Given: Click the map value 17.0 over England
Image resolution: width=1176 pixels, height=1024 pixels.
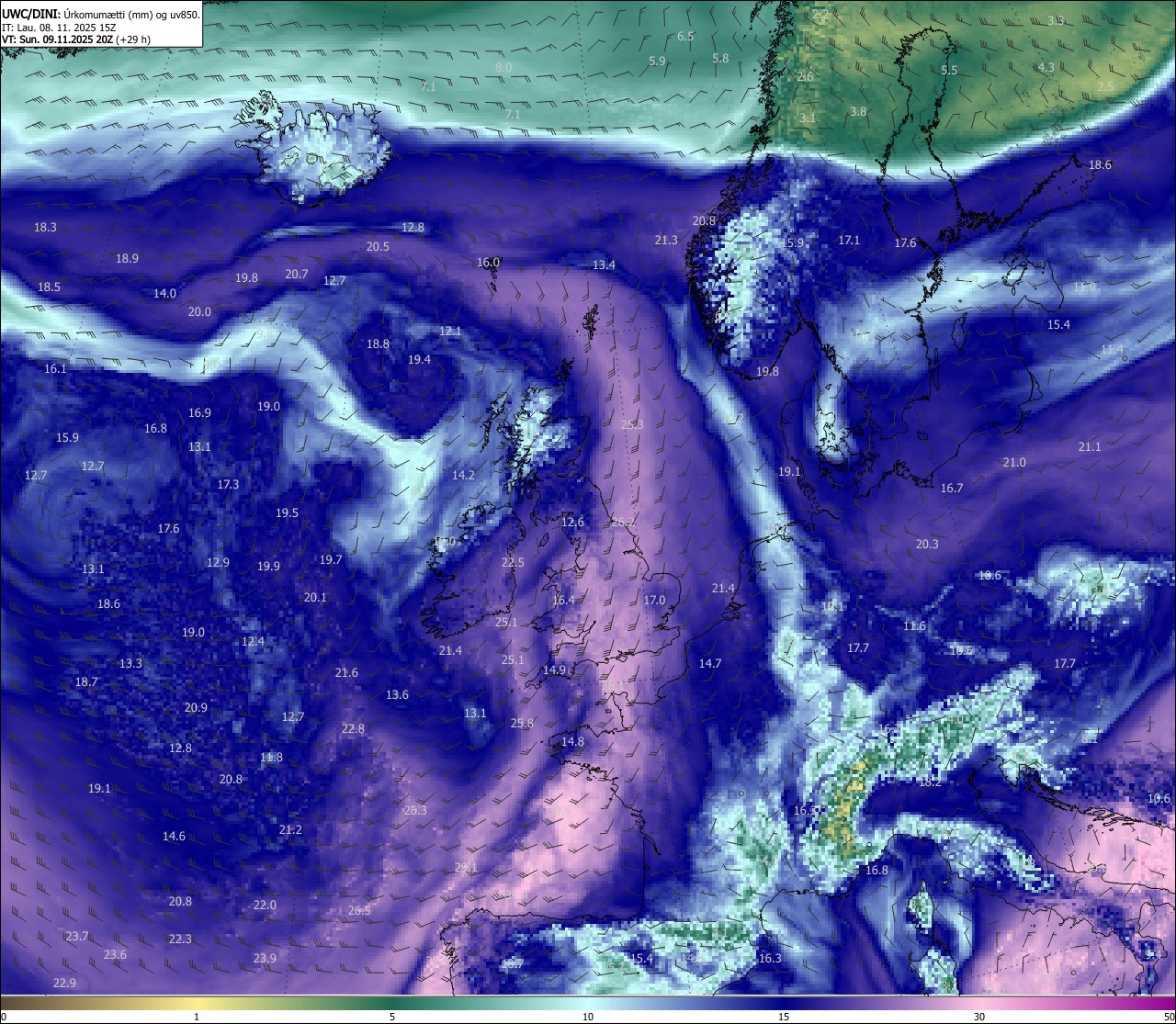Looking at the screenshot, I should [x=654, y=601].
